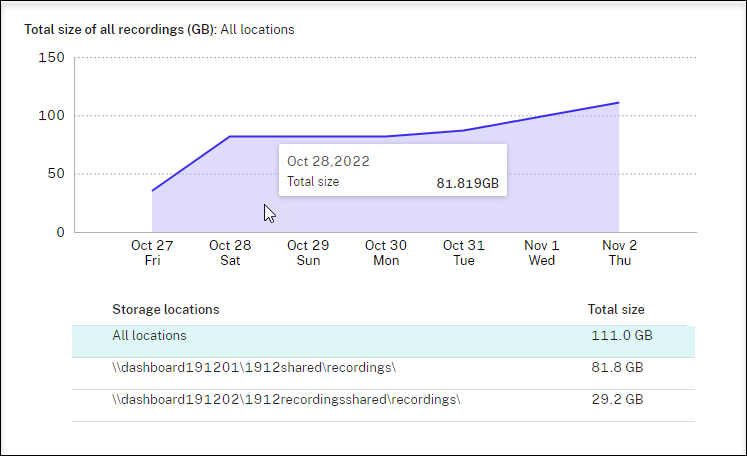This screenshot has width=747, height=456.
Task: Click the 81.8 GB size cell
Action: pos(616,368)
